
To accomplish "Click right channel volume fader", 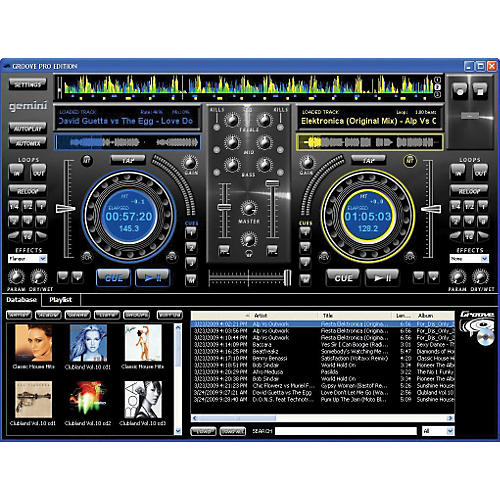I will point(272,183).
